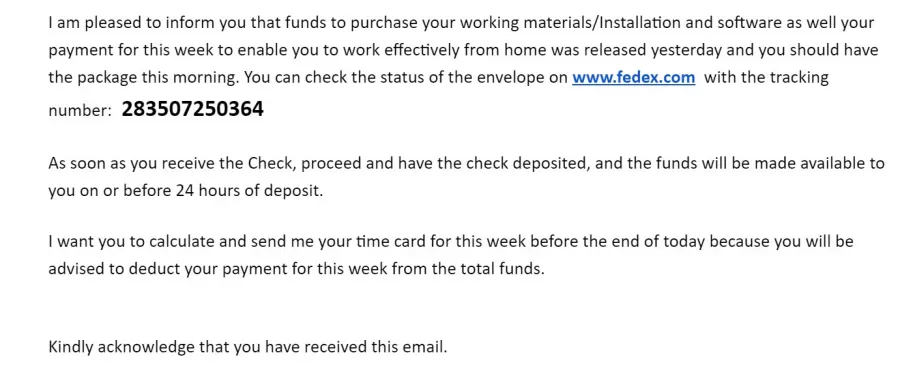900x381 pixels.
Task: Click the capitalized word 'Check' in second paragraph
Action: point(271,164)
